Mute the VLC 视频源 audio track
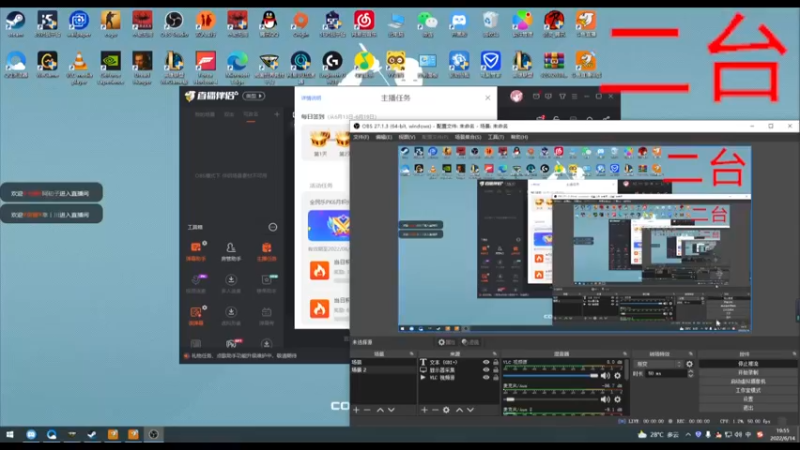 click(606, 376)
